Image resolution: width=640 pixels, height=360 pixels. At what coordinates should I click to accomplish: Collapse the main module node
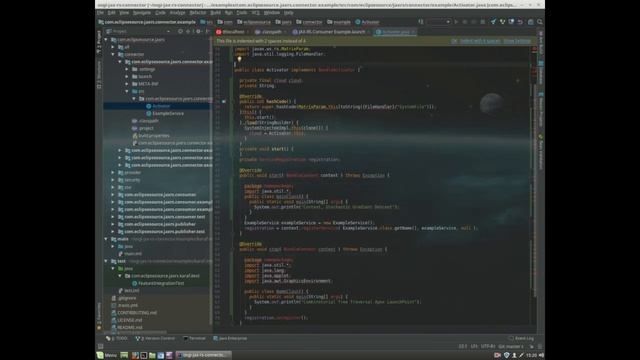click(x=106, y=239)
